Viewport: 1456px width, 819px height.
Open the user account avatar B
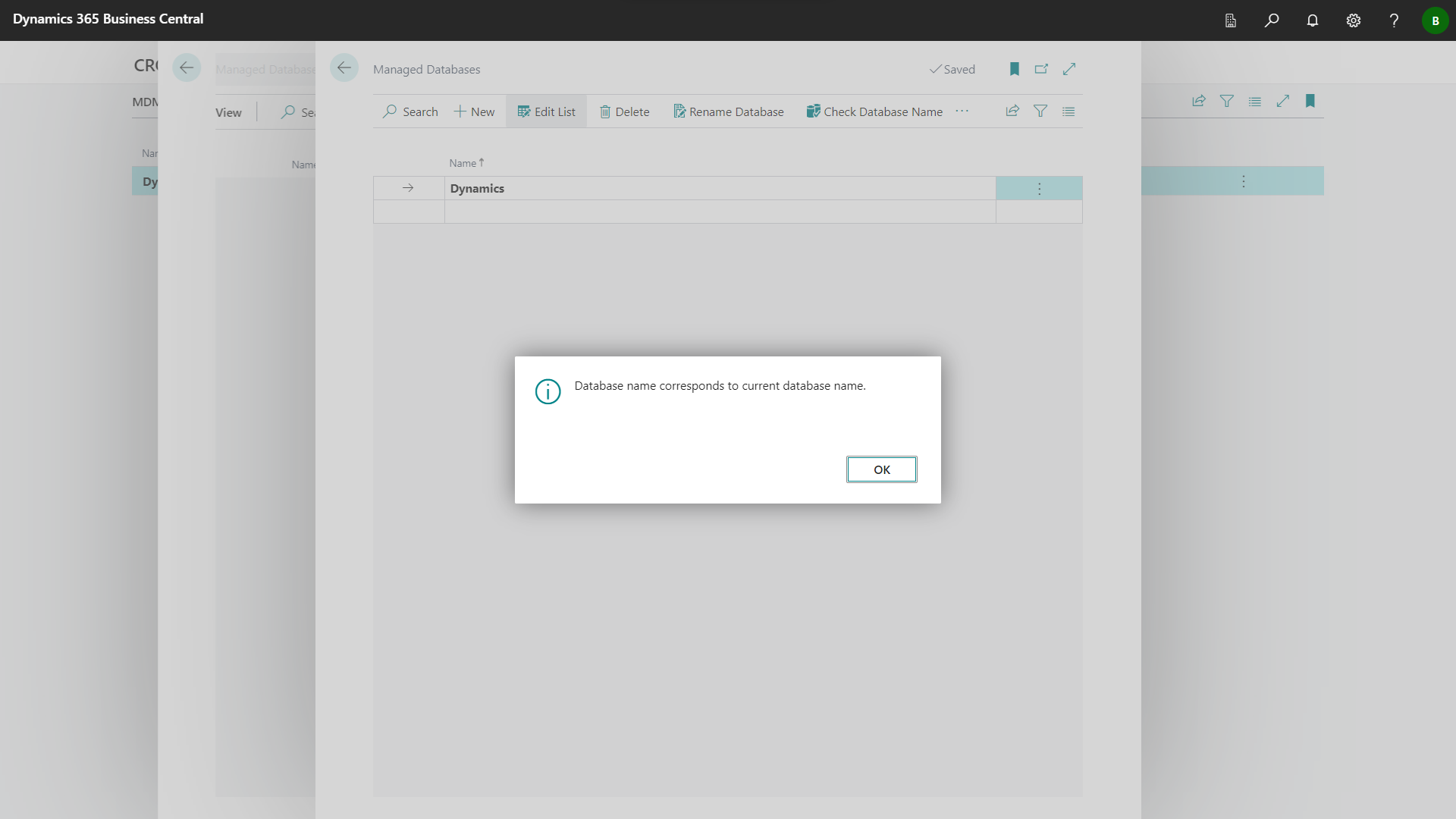[x=1435, y=20]
